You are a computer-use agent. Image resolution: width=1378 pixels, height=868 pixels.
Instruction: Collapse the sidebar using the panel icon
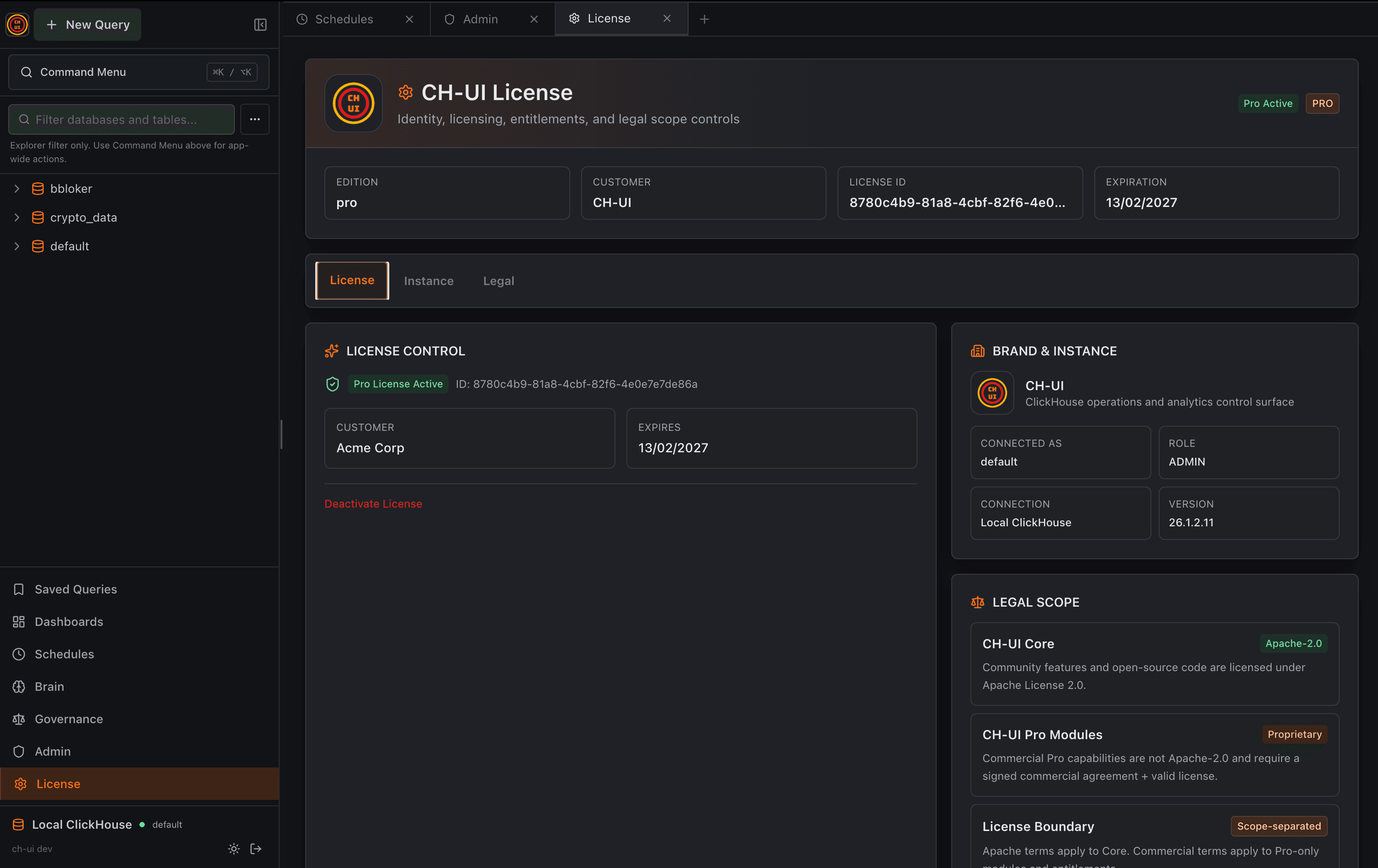click(260, 25)
